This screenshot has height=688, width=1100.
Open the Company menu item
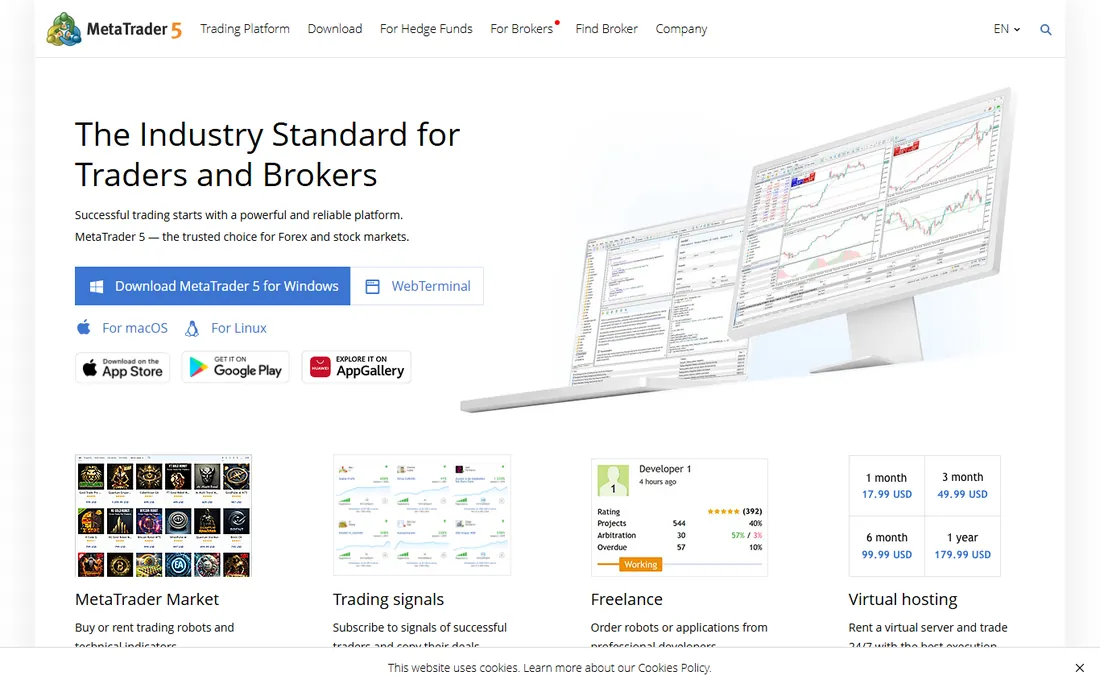click(x=681, y=29)
